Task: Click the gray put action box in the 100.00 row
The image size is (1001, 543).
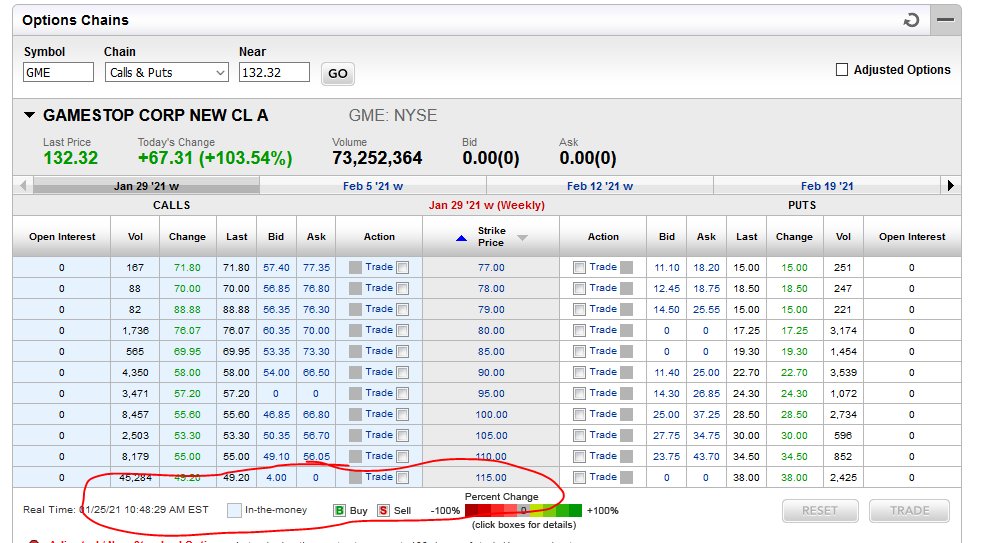Action: pos(627,415)
